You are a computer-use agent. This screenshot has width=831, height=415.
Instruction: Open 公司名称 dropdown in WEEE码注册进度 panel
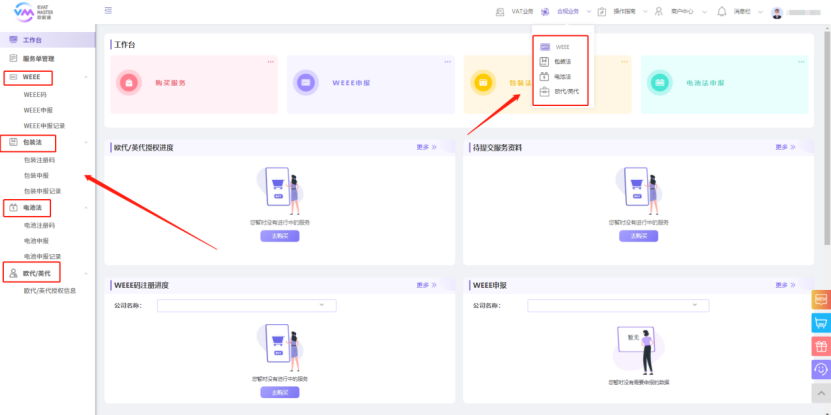pyautogui.click(x=246, y=305)
